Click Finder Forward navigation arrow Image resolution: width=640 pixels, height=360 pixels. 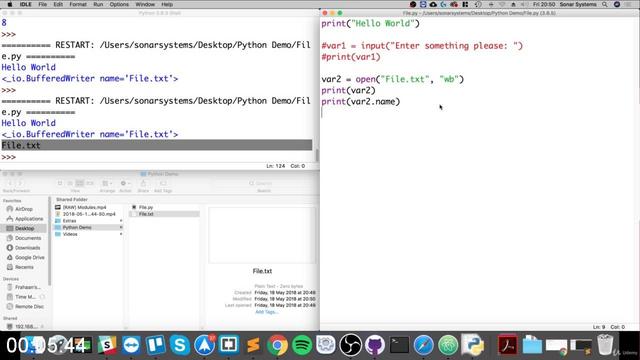(x=20, y=184)
